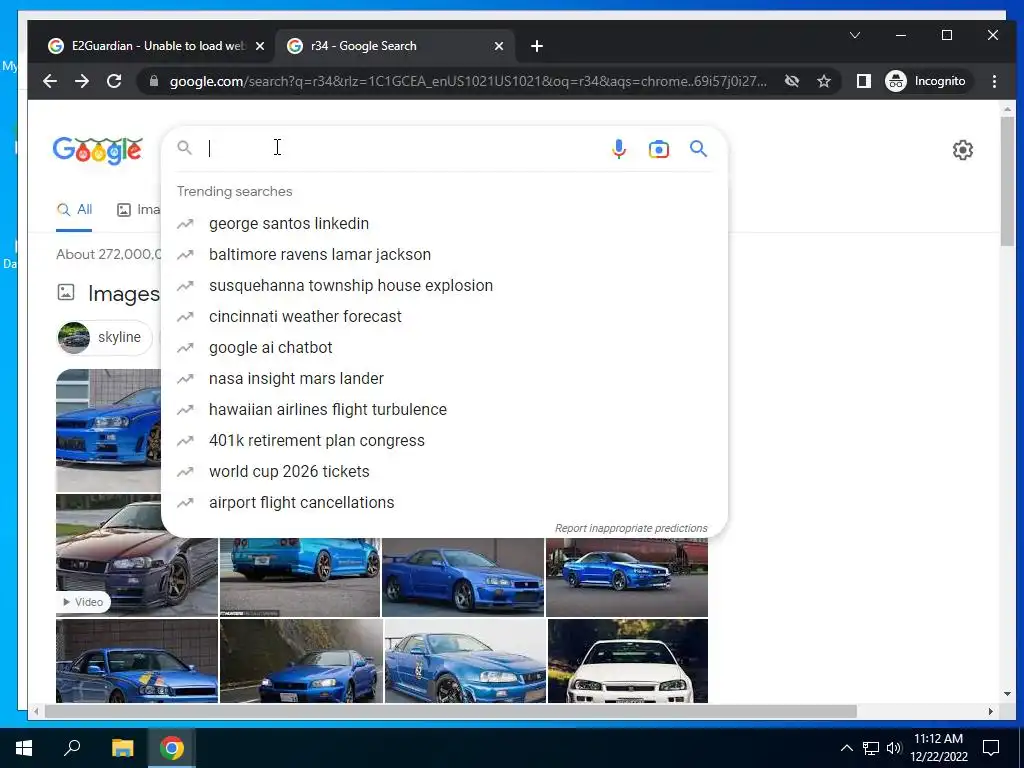Viewport: 1024px width, 768px height.
Task: Open the Windows Start menu
Action: (x=24, y=748)
